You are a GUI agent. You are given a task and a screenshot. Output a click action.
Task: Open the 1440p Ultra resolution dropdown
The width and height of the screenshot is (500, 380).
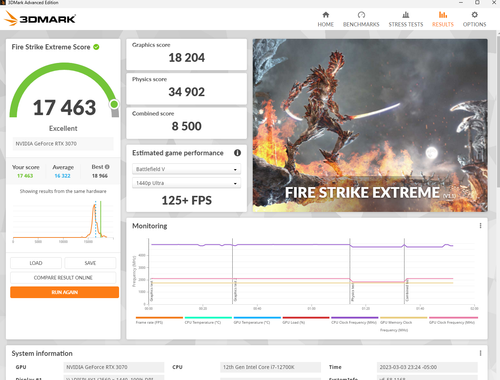coord(186,183)
